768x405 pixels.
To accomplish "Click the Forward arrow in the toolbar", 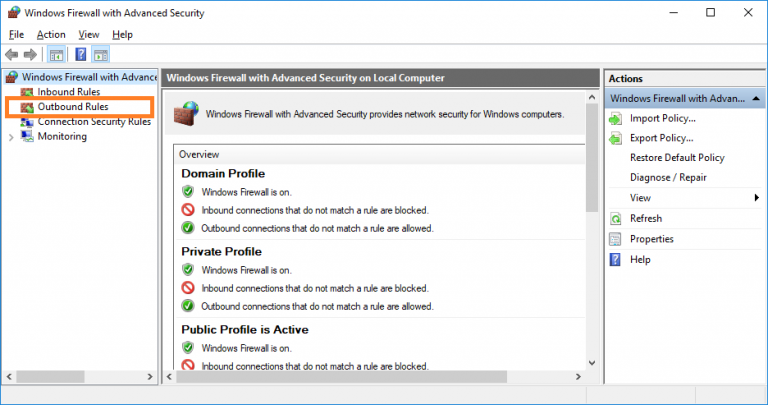I will tap(30, 54).
